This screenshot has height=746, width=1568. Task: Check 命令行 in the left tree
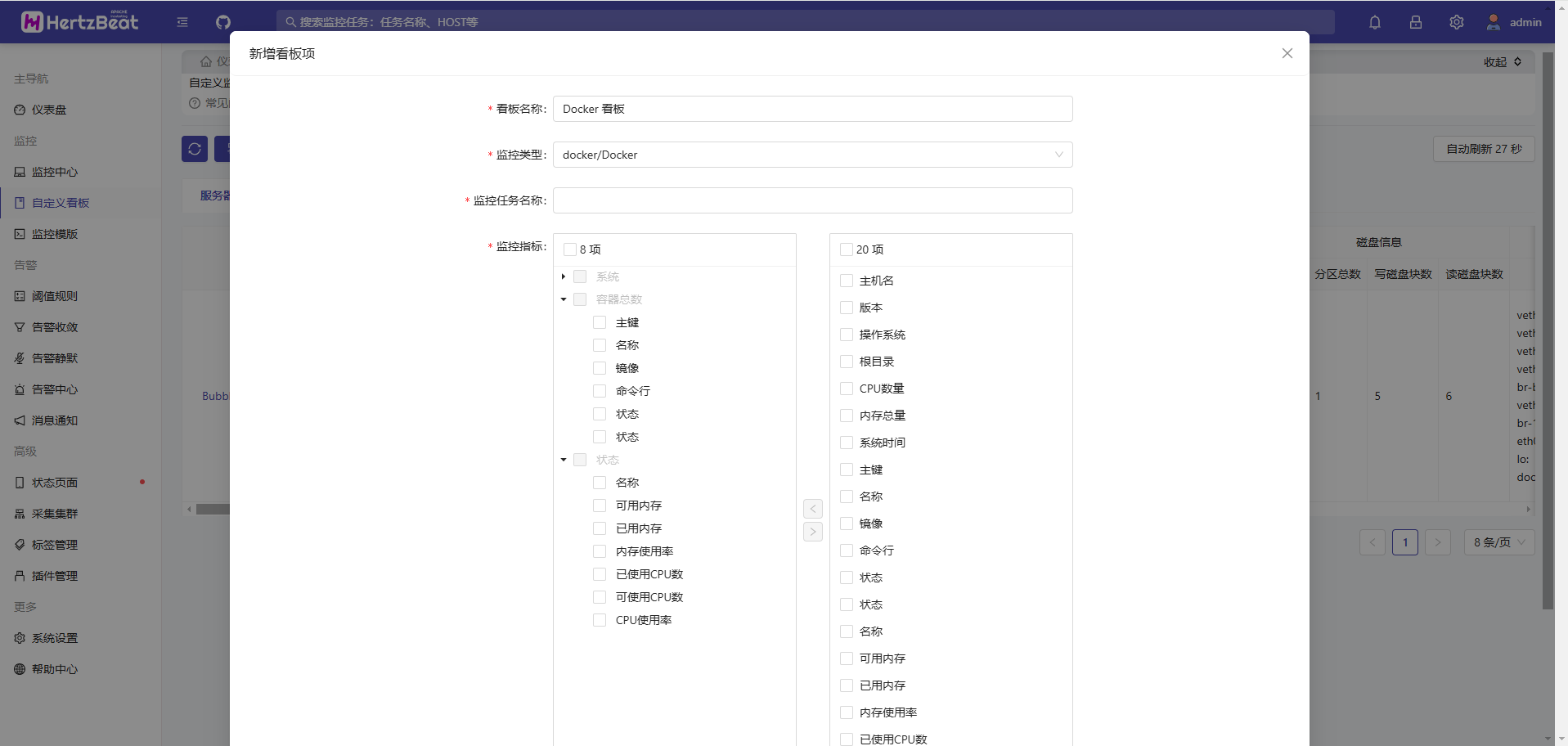600,391
